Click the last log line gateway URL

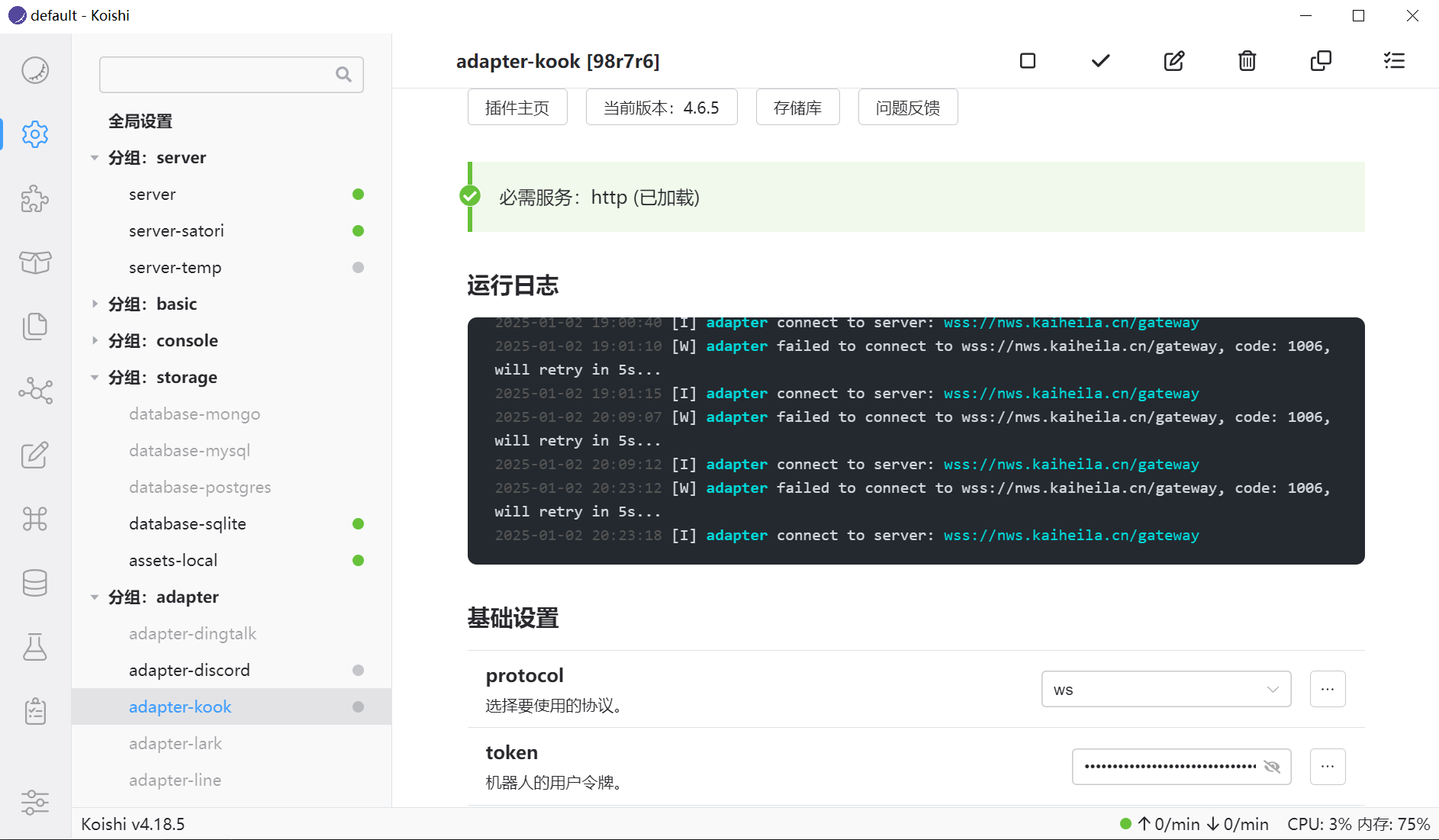pos(1071,535)
